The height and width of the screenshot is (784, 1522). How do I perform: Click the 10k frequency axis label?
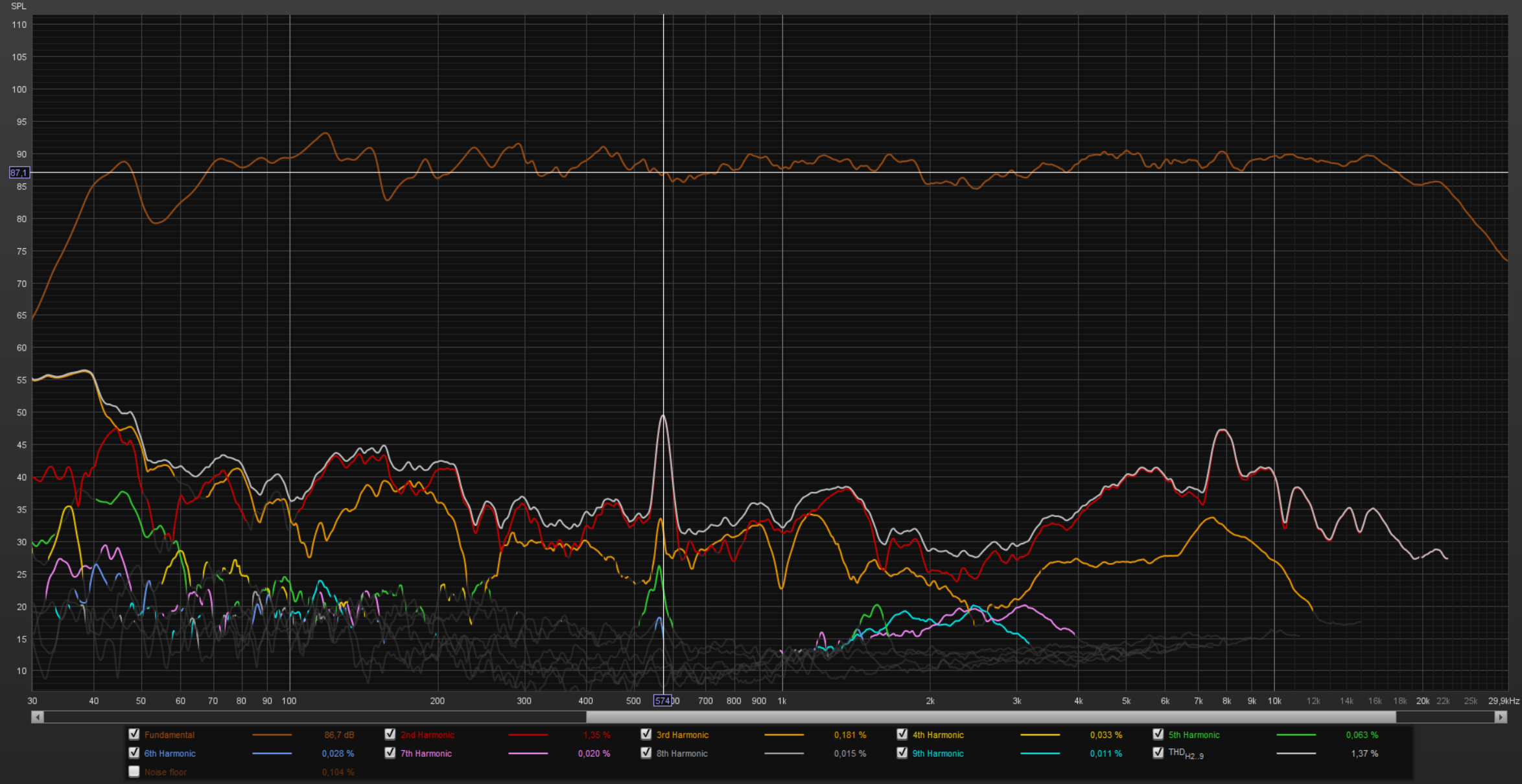tap(1274, 700)
